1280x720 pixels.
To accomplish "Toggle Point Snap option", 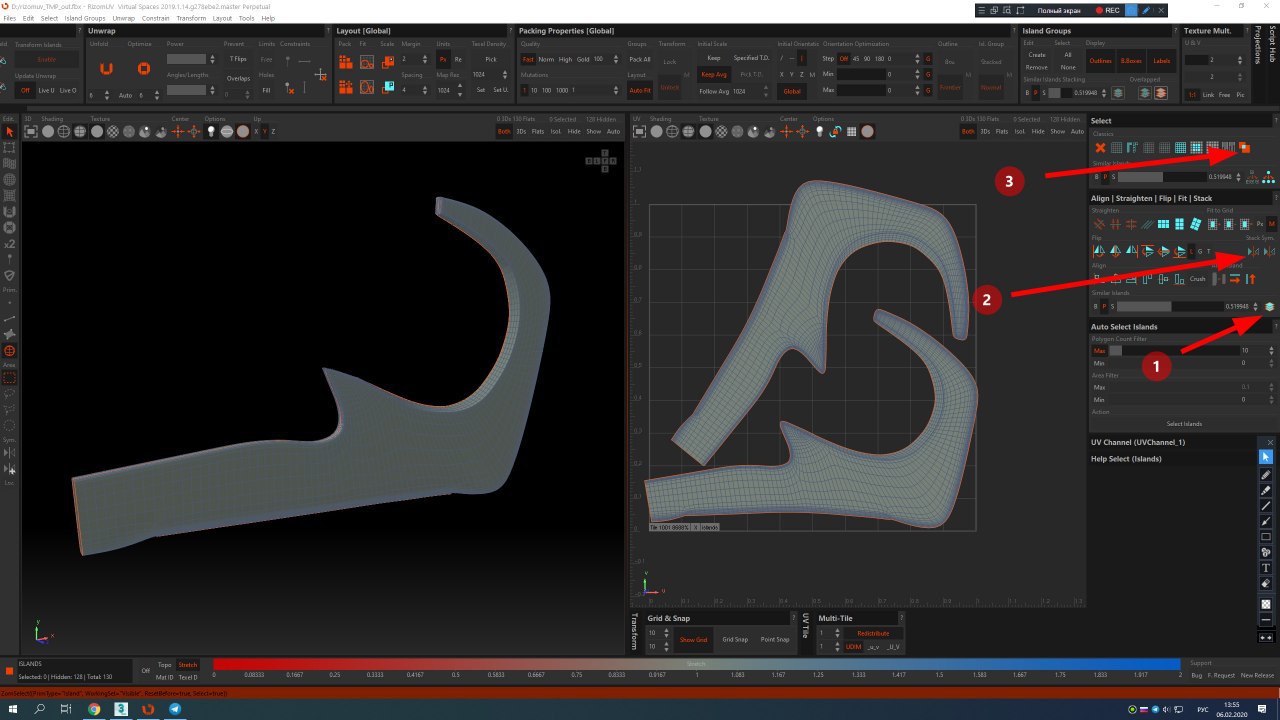I will tap(774, 640).
